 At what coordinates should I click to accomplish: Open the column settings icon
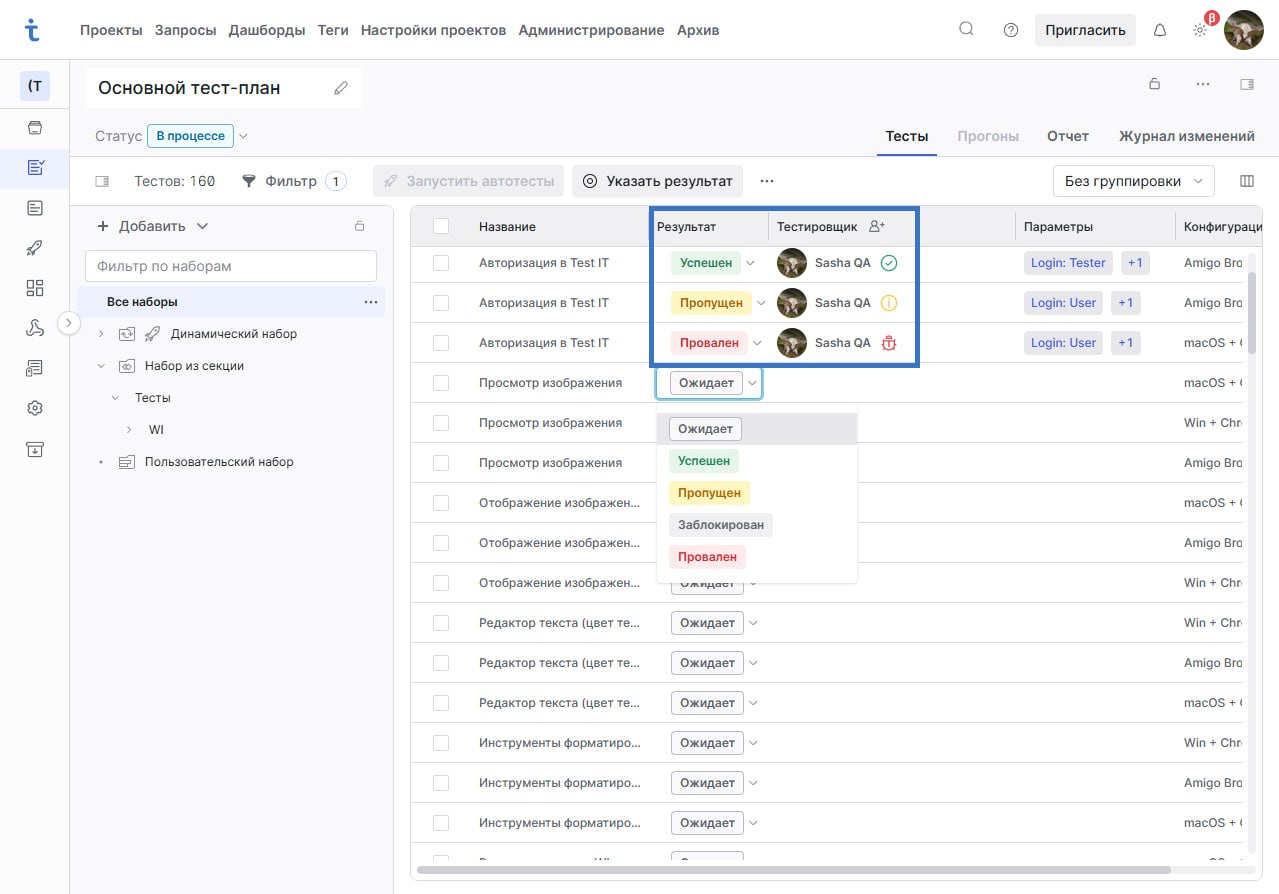click(x=1246, y=181)
